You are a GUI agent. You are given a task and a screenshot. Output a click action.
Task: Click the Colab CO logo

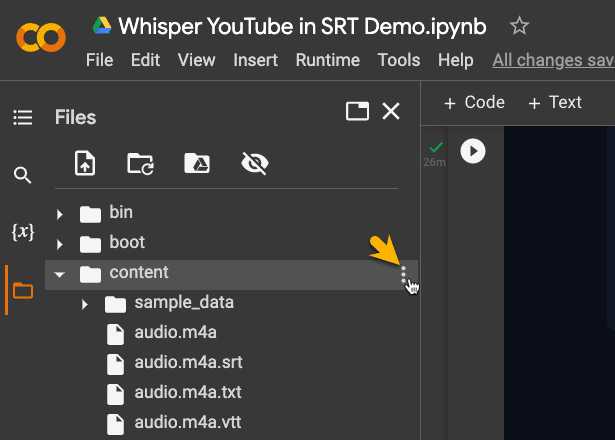tap(41, 37)
